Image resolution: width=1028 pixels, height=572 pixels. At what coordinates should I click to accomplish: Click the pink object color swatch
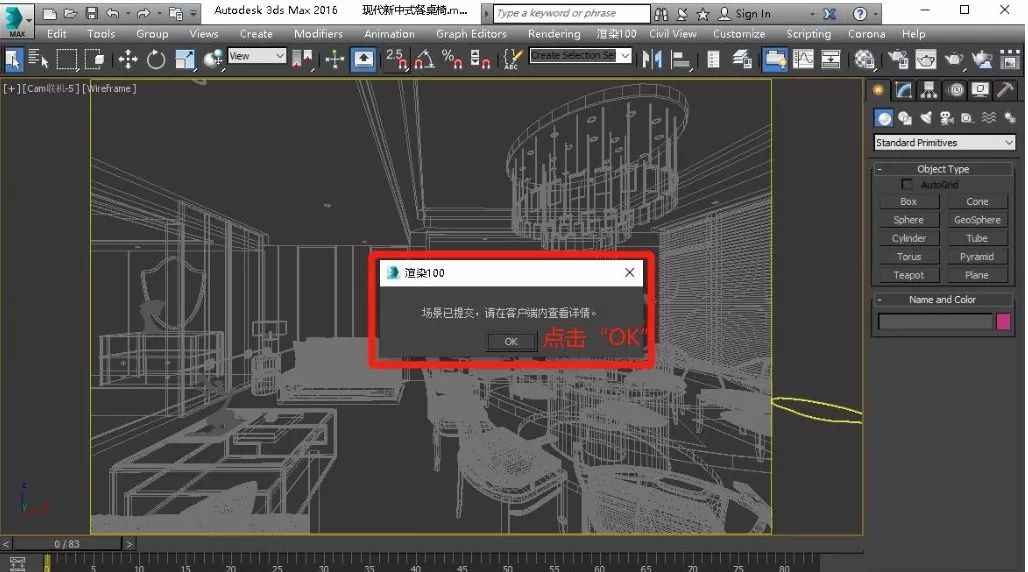[1003, 321]
